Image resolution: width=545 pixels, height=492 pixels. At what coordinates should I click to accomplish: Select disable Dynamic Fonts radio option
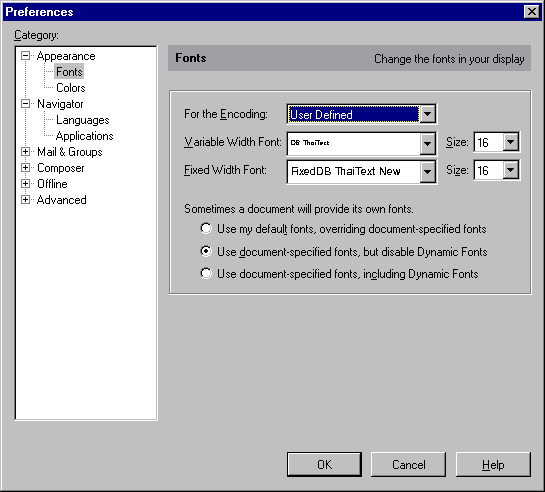(x=206, y=251)
